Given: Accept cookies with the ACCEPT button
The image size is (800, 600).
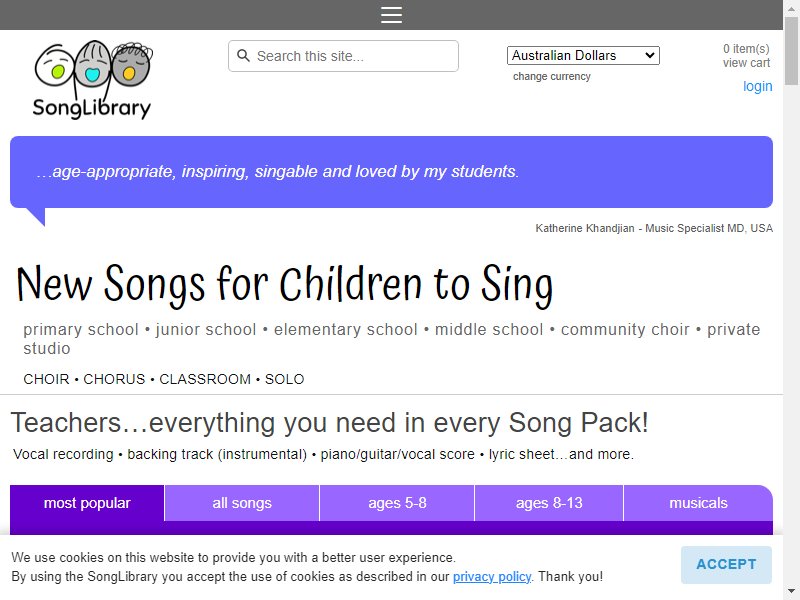Looking at the screenshot, I should coord(726,564).
